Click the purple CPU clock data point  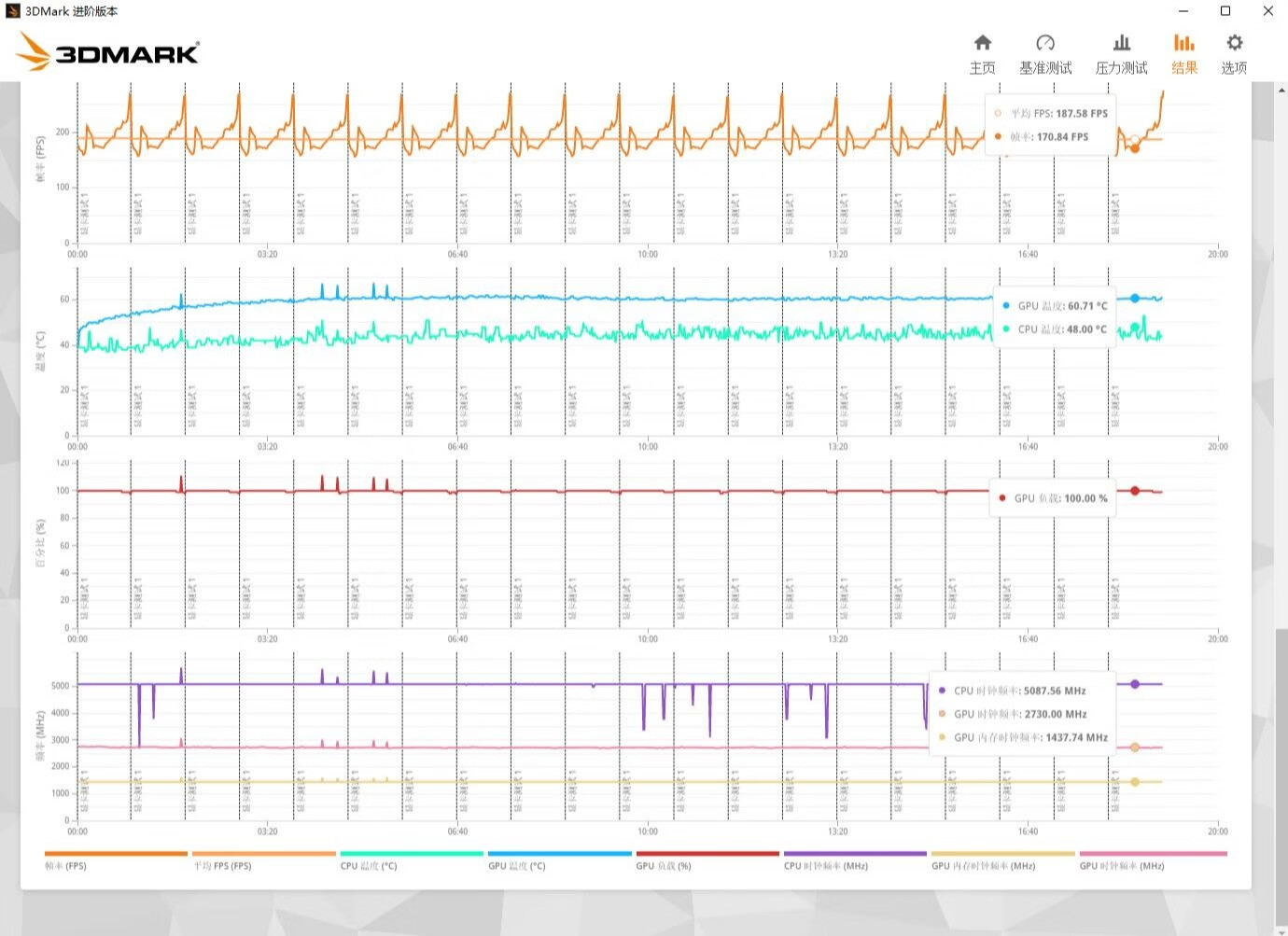click(1135, 684)
